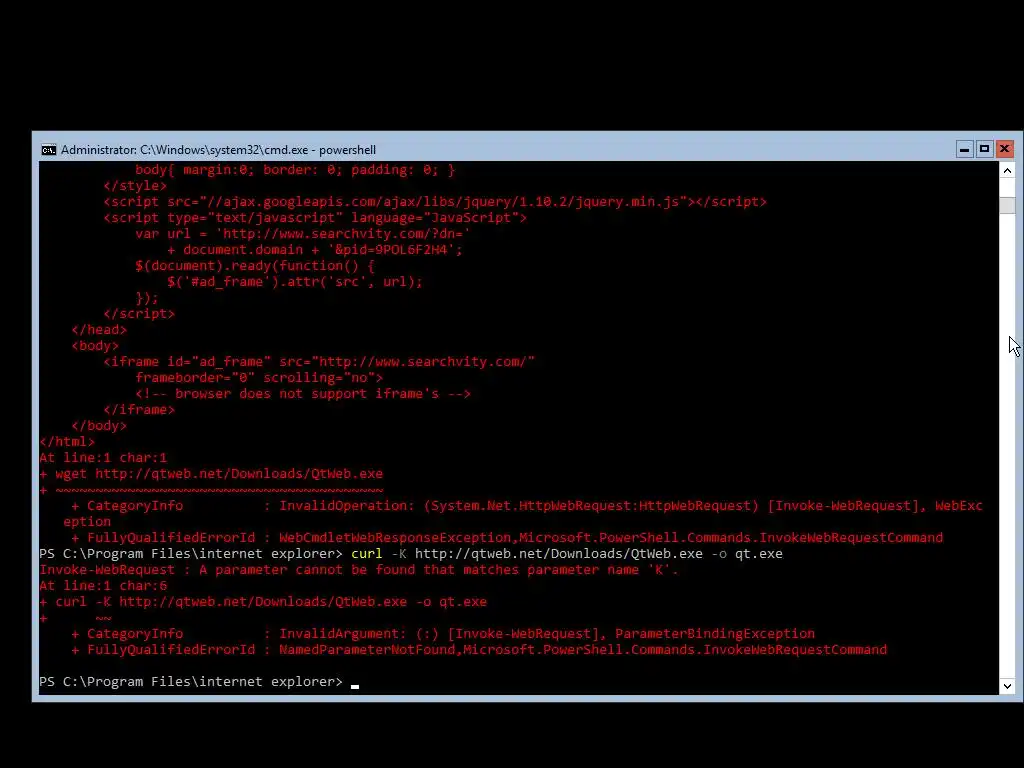Click the jquery.min.js script src line
The height and width of the screenshot is (768, 1024).
click(x=435, y=202)
